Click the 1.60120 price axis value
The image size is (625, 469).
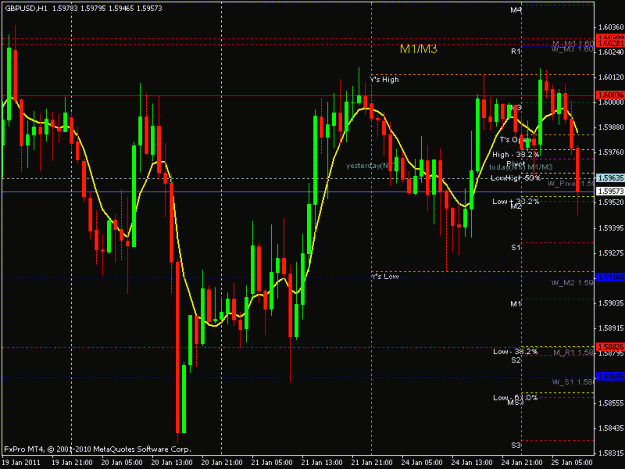(611, 77)
